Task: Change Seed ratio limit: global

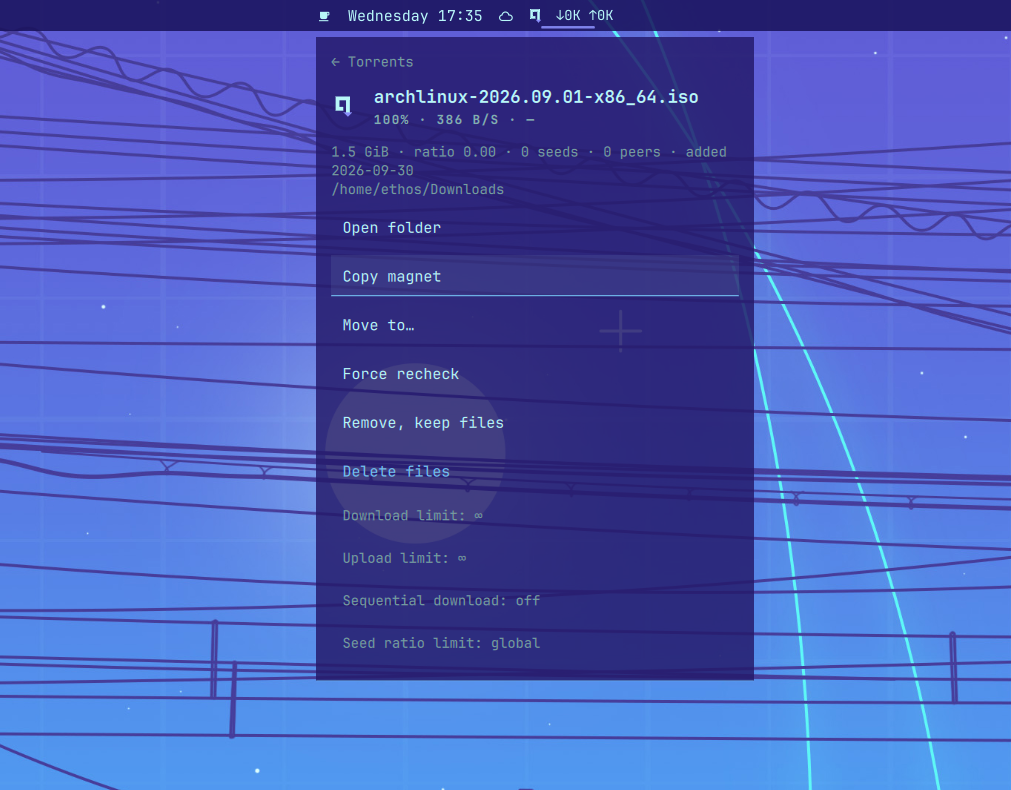Action: point(535,643)
